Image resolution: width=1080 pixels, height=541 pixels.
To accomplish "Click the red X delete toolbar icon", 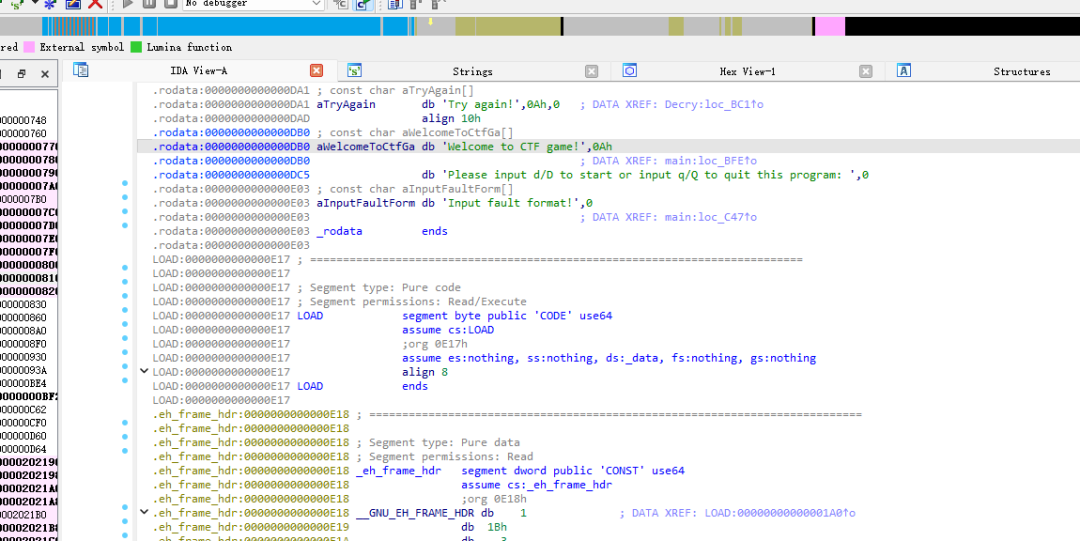I will (x=95, y=3).
